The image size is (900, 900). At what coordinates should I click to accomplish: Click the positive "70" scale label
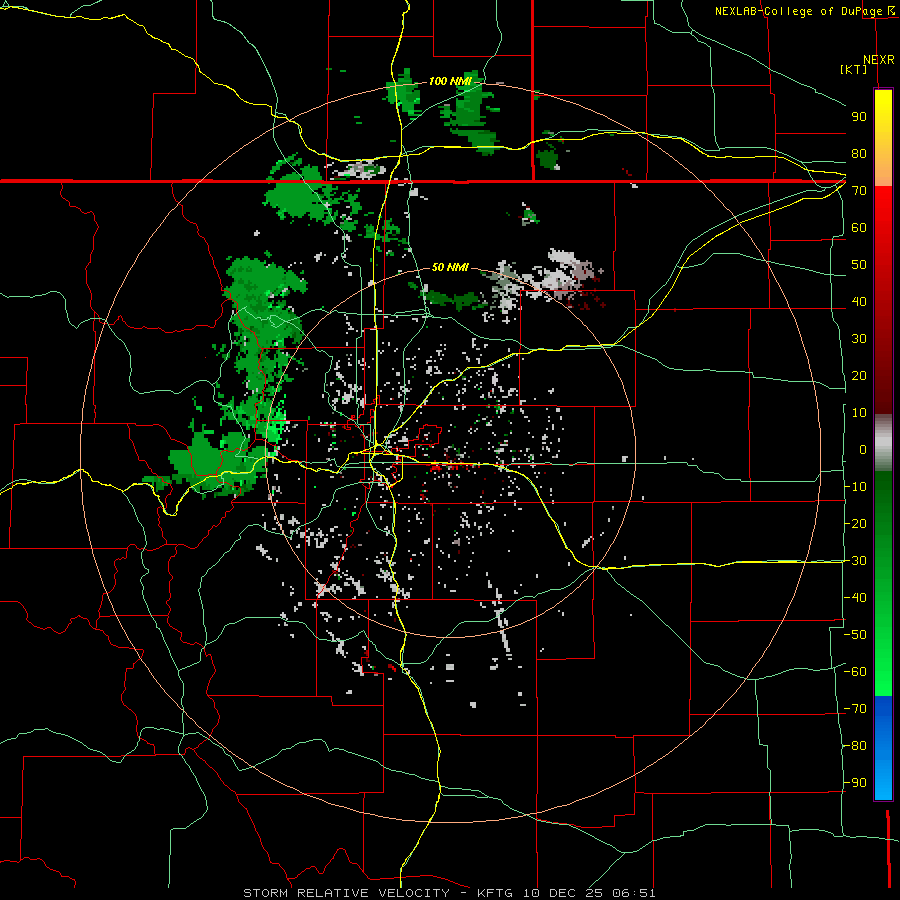[x=859, y=191]
